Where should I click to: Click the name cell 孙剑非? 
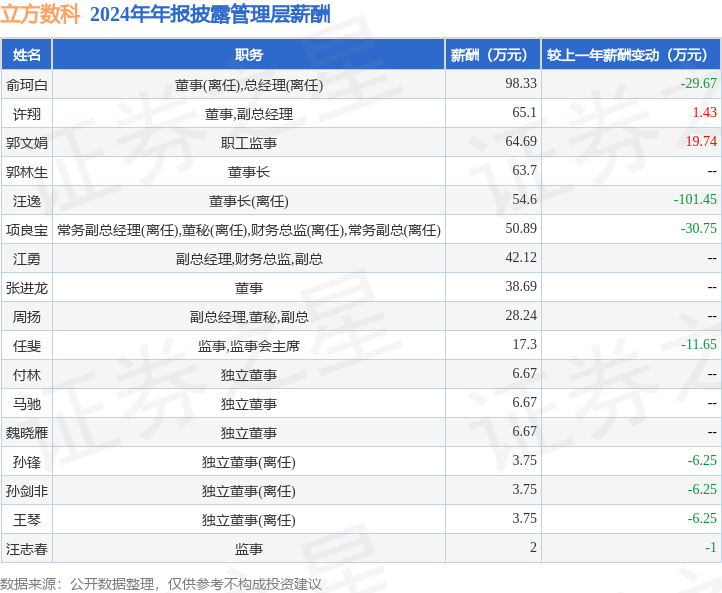click(27, 491)
